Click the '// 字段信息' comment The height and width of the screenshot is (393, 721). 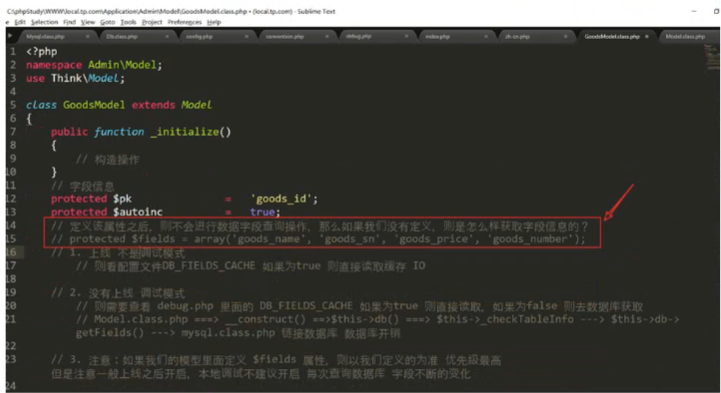pyautogui.click(x=83, y=186)
